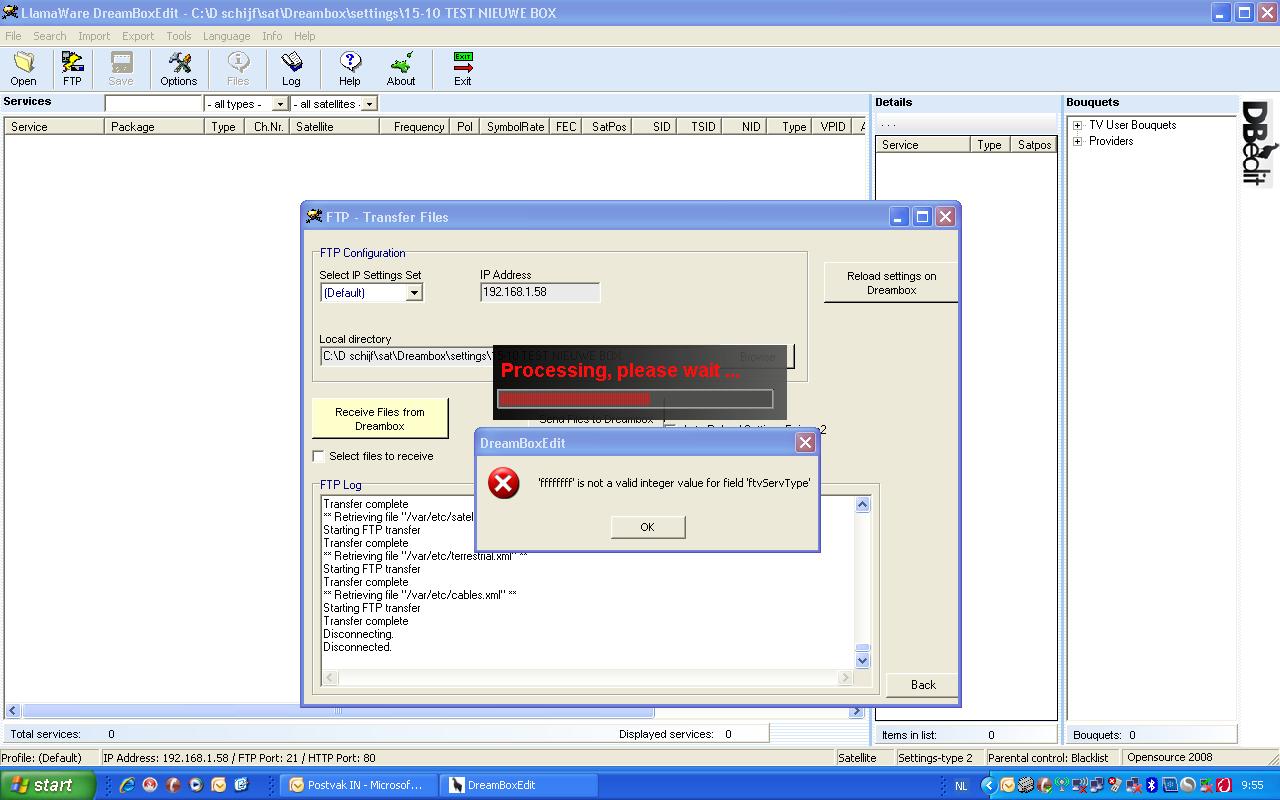The image size is (1280, 800).
Task: Click the DBedit logo on right edge
Action: click(x=1258, y=143)
